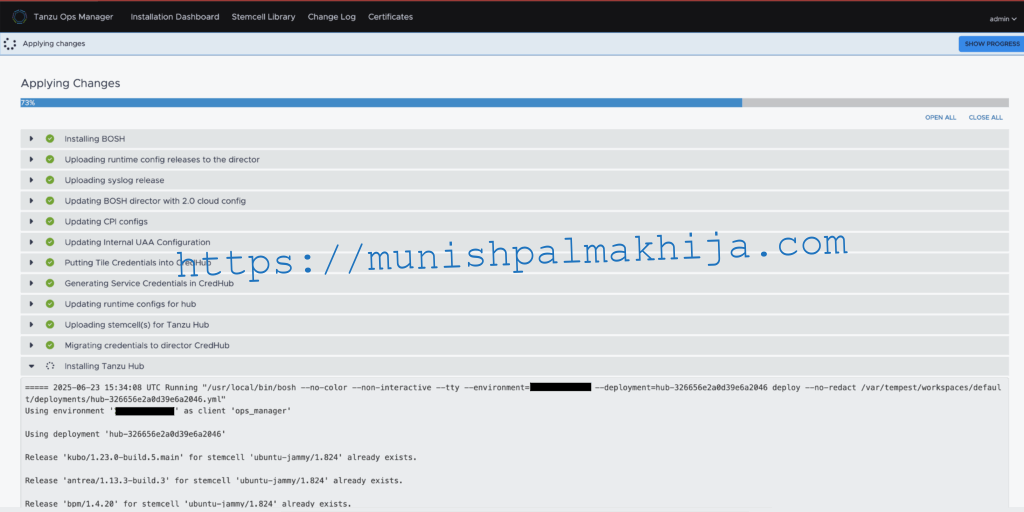Click in-progress spinner beside Installing Tanzu Hub
Viewport: 1024px width, 512px height.
[50, 366]
